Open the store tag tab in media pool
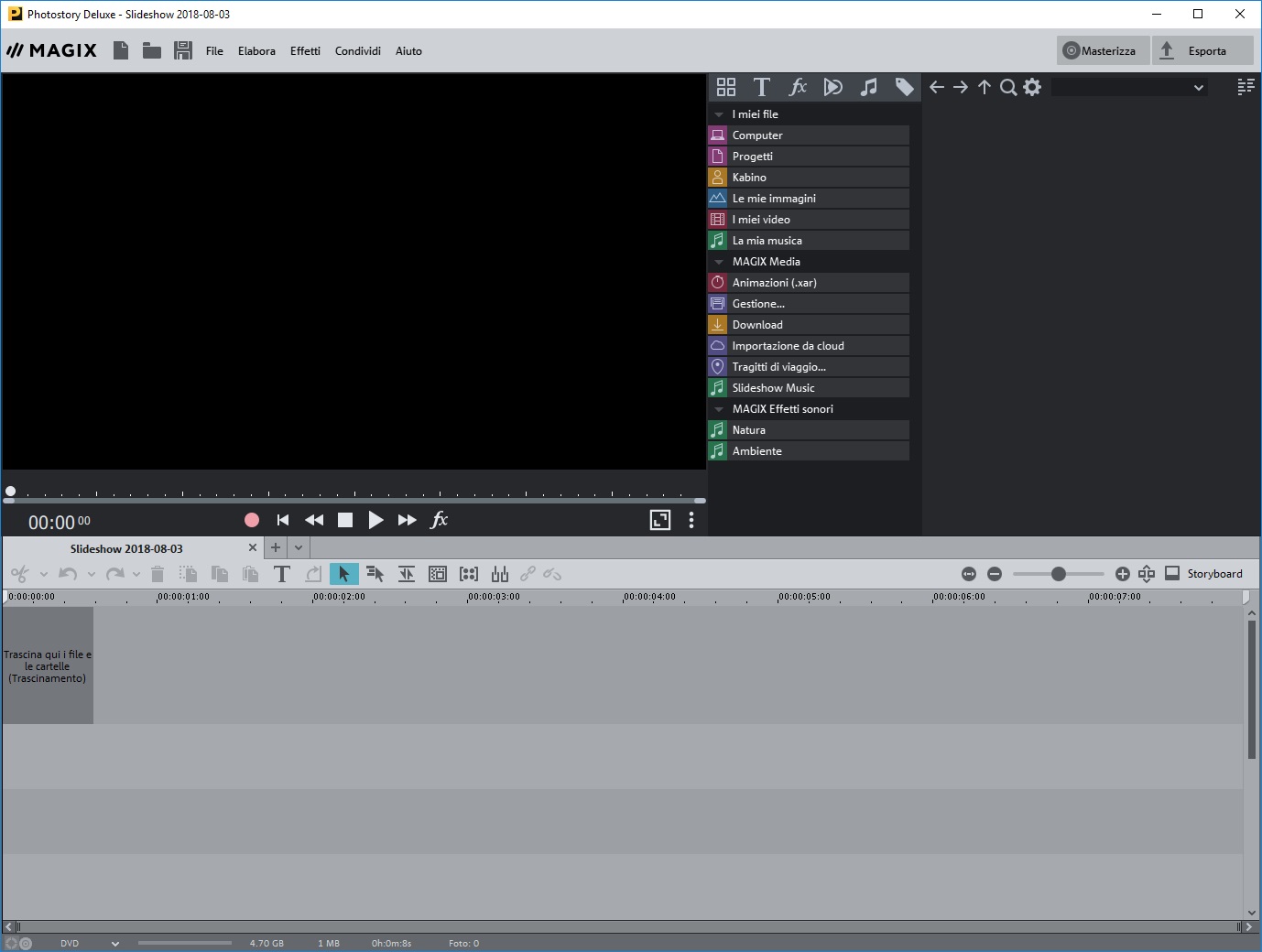 click(x=904, y=87)
